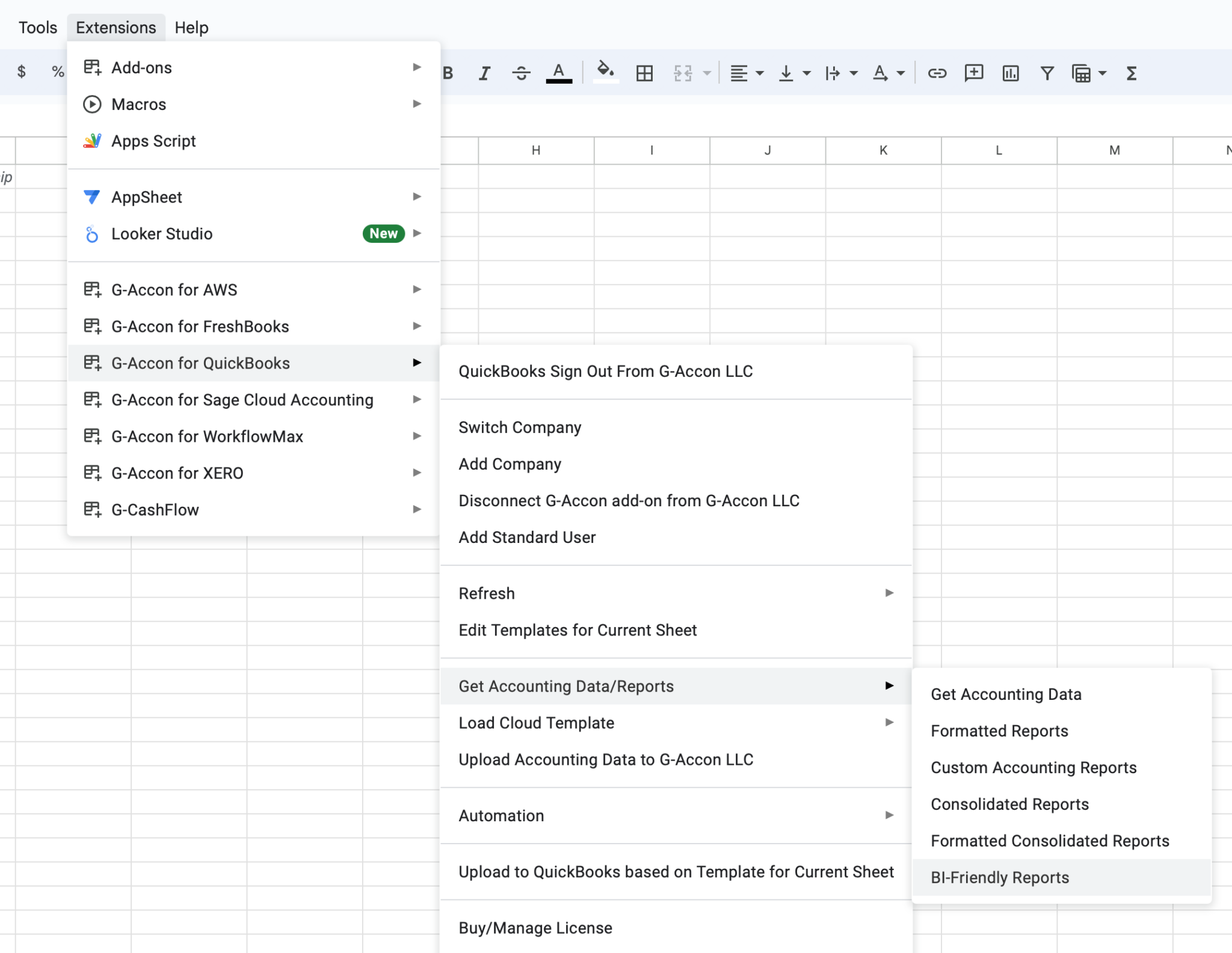Screen dimensions: 1232x953
Task: Select Add Company
Action: coord(676,464)
